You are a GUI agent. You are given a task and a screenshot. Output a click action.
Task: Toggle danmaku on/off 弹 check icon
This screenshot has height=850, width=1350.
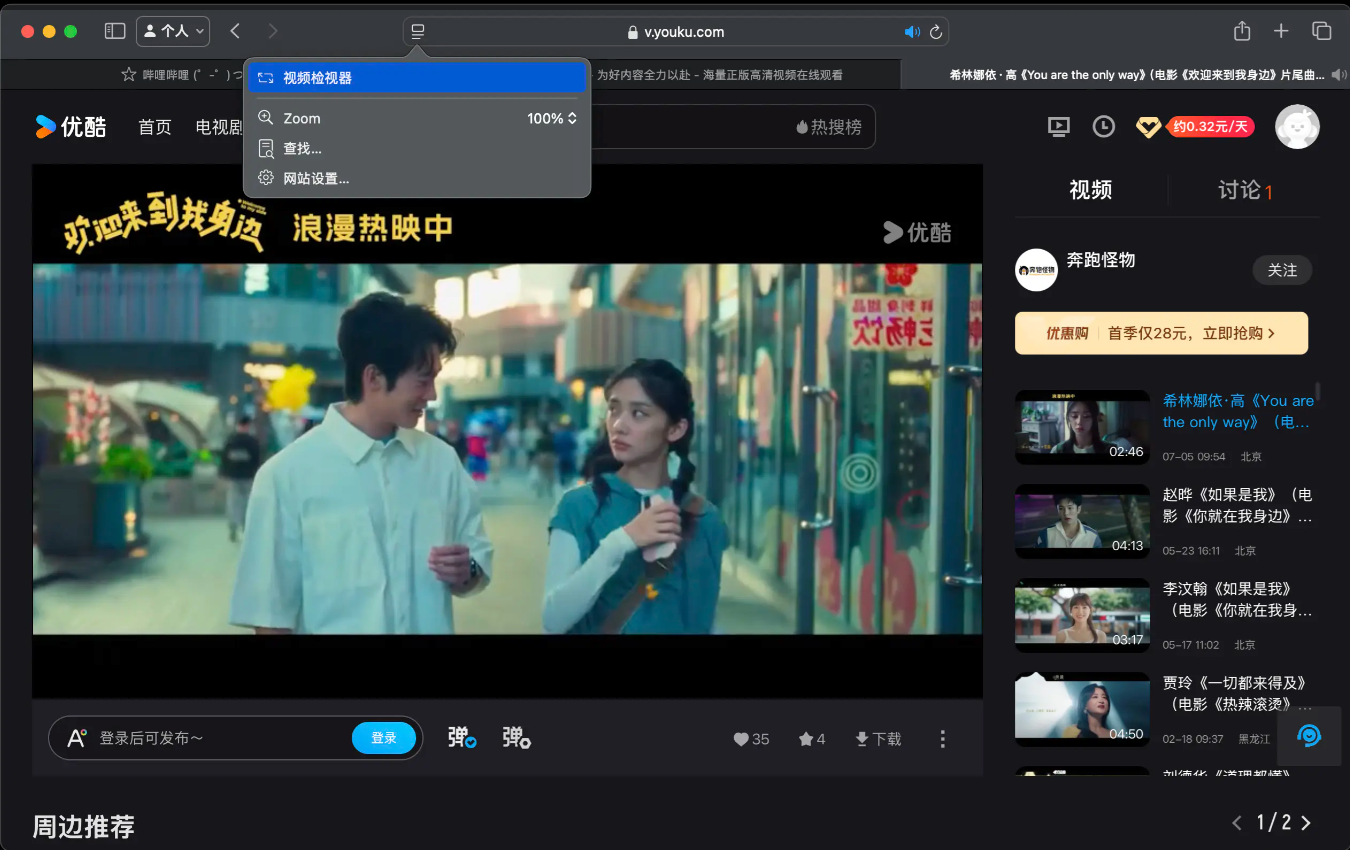click(x=461, y=737)
